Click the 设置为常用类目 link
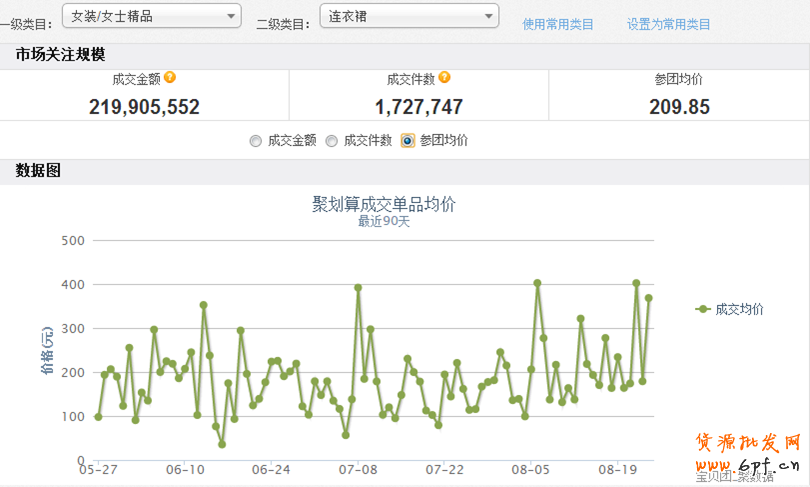This screenshot has width=810, height=487. point(668,24)
